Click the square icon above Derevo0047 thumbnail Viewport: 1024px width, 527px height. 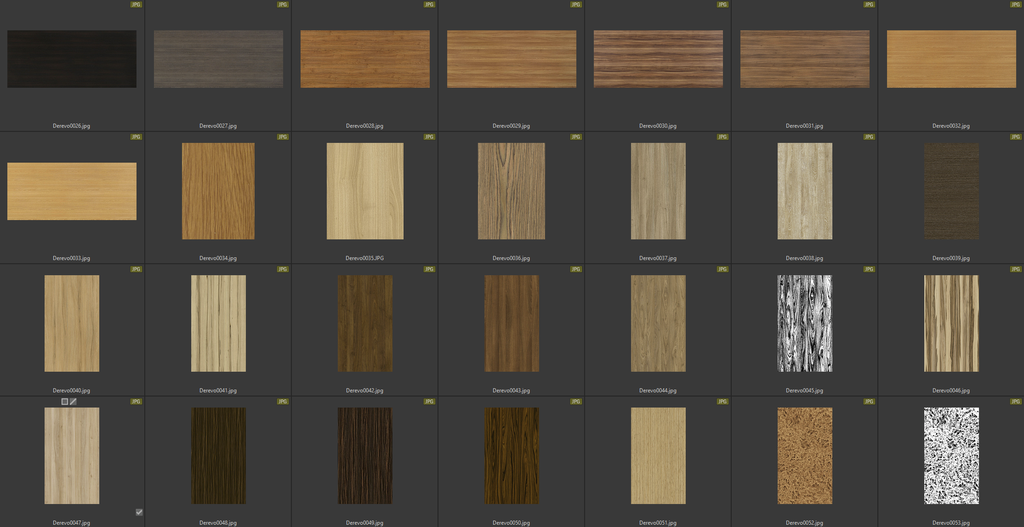click(65, 401)
